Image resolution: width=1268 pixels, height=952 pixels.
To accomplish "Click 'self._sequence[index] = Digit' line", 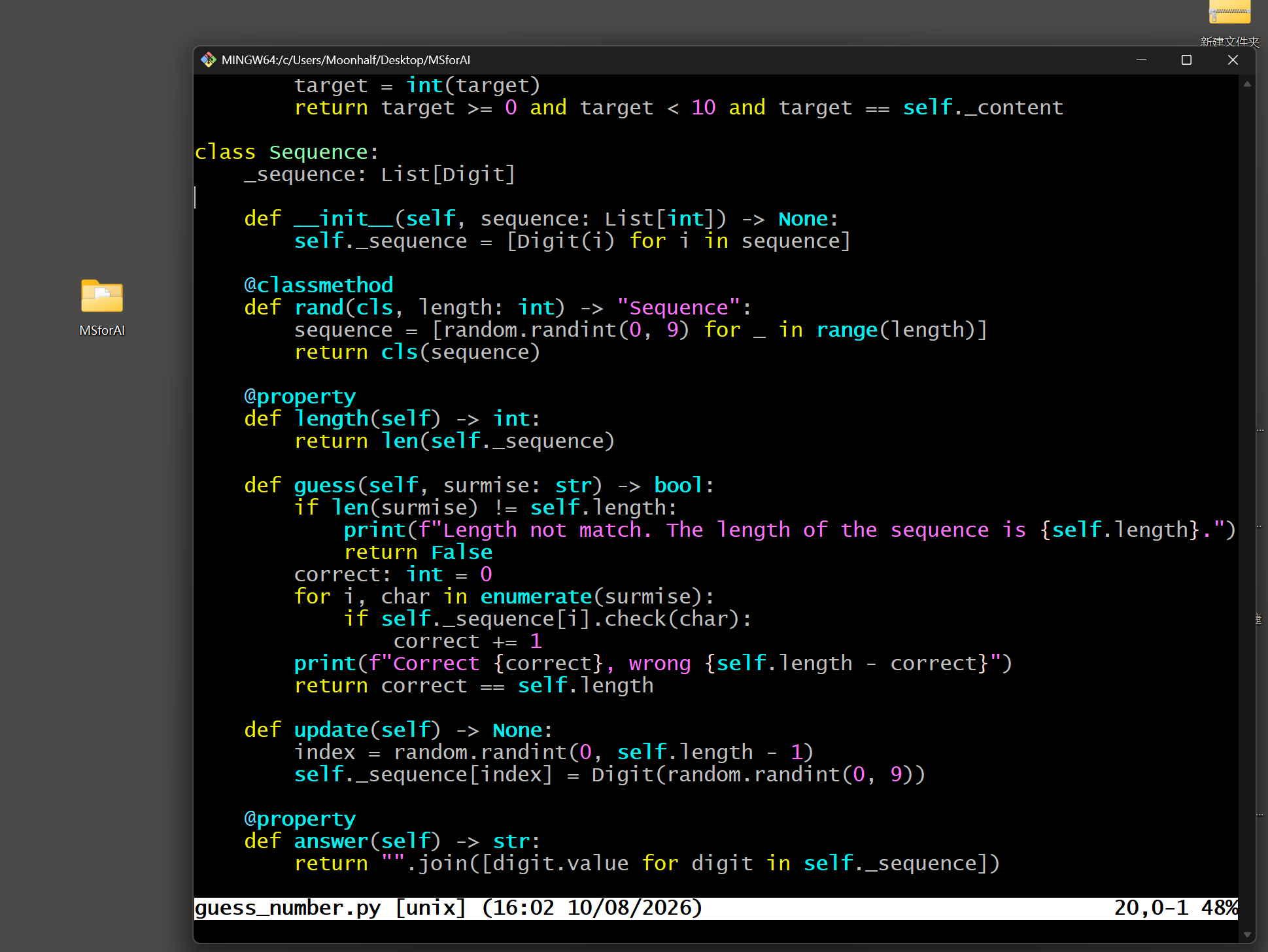I will point(609,774).
